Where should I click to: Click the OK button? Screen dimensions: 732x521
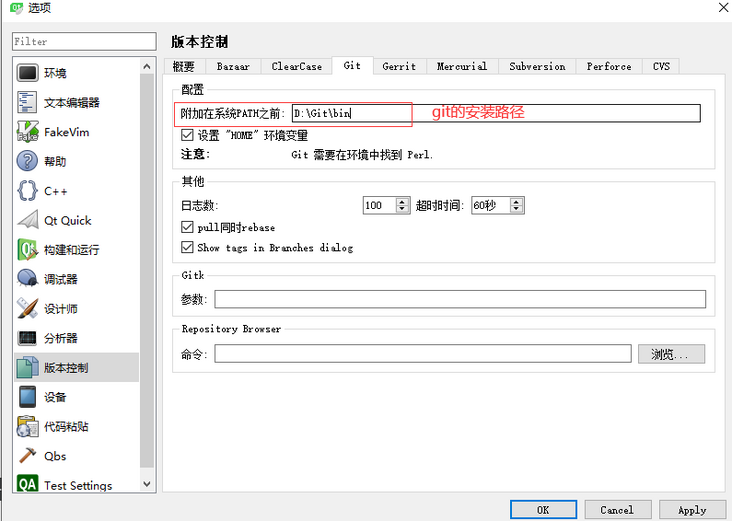point(543,510)
